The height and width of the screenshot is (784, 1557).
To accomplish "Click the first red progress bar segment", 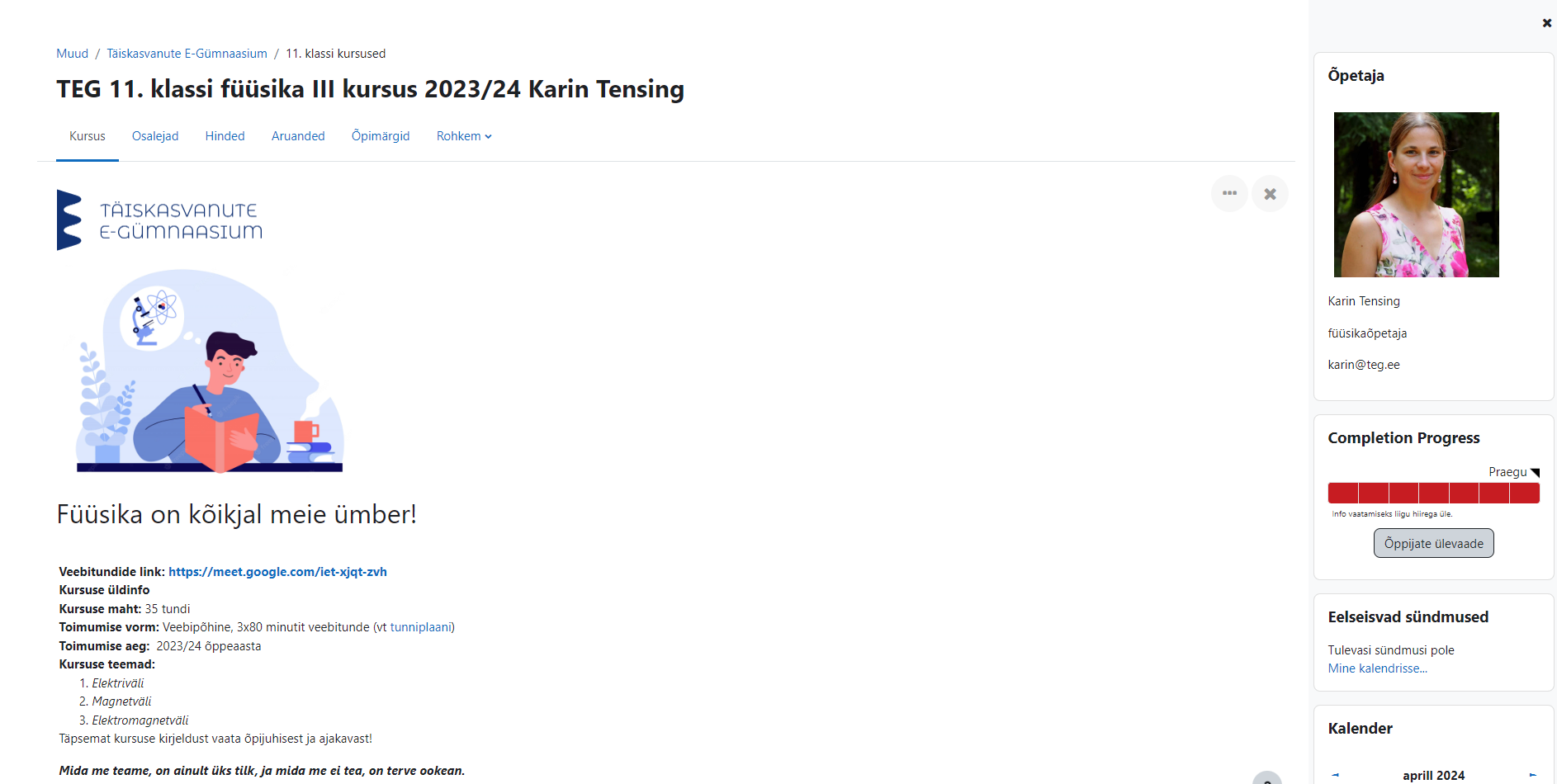I will pos(1343,494).
